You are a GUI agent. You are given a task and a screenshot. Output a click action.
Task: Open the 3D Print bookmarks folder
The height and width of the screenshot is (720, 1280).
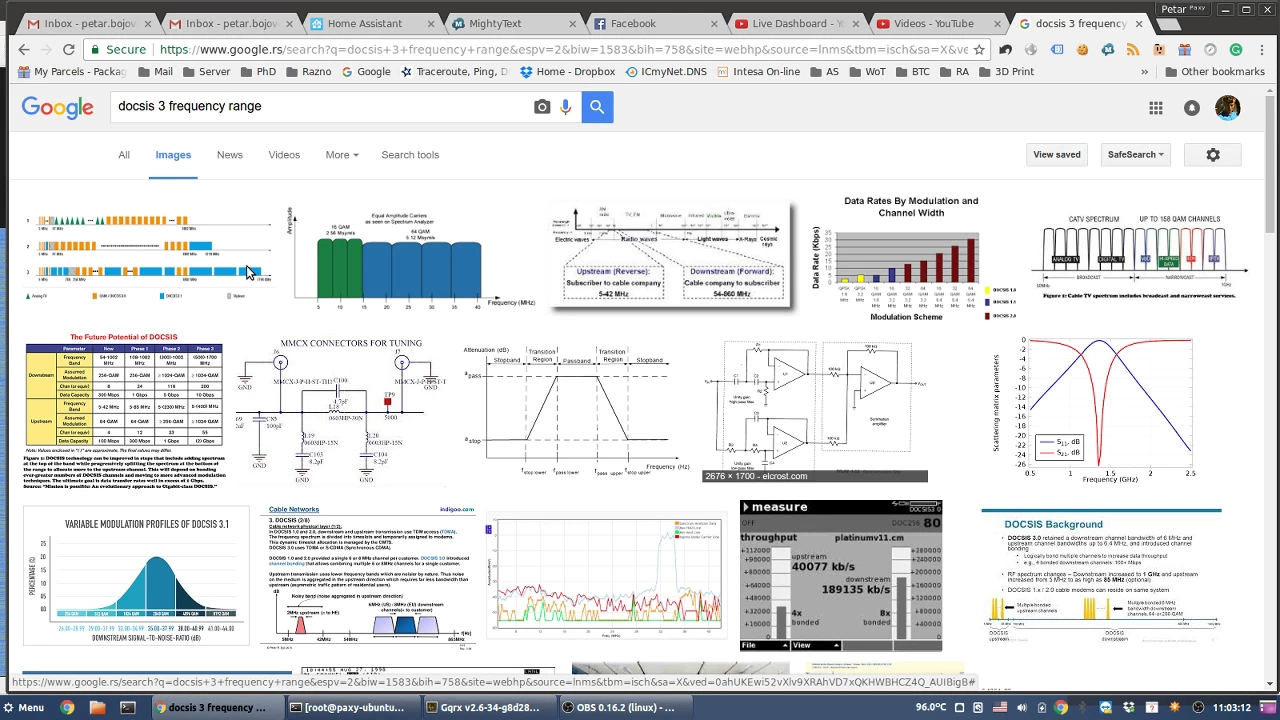1004,72
